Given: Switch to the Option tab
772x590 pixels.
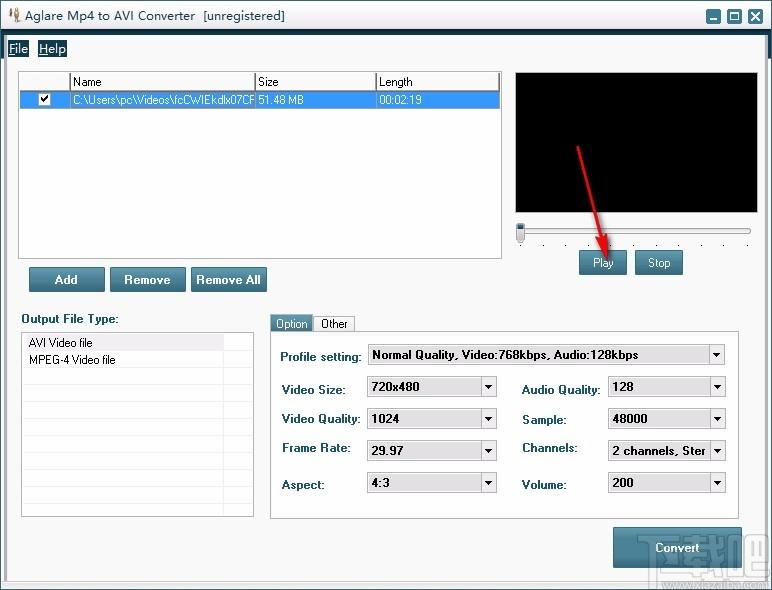Looking at the screenshot, I should pos(291,324).
